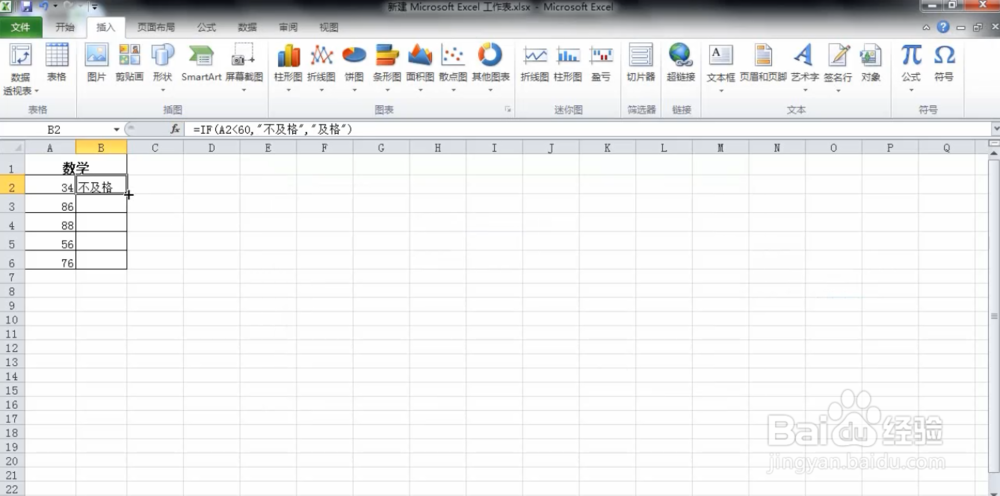The height and width of the screenshot is (496, 1000).
Task: Open Other Charts (其他图表)
Action: point(490,67)
